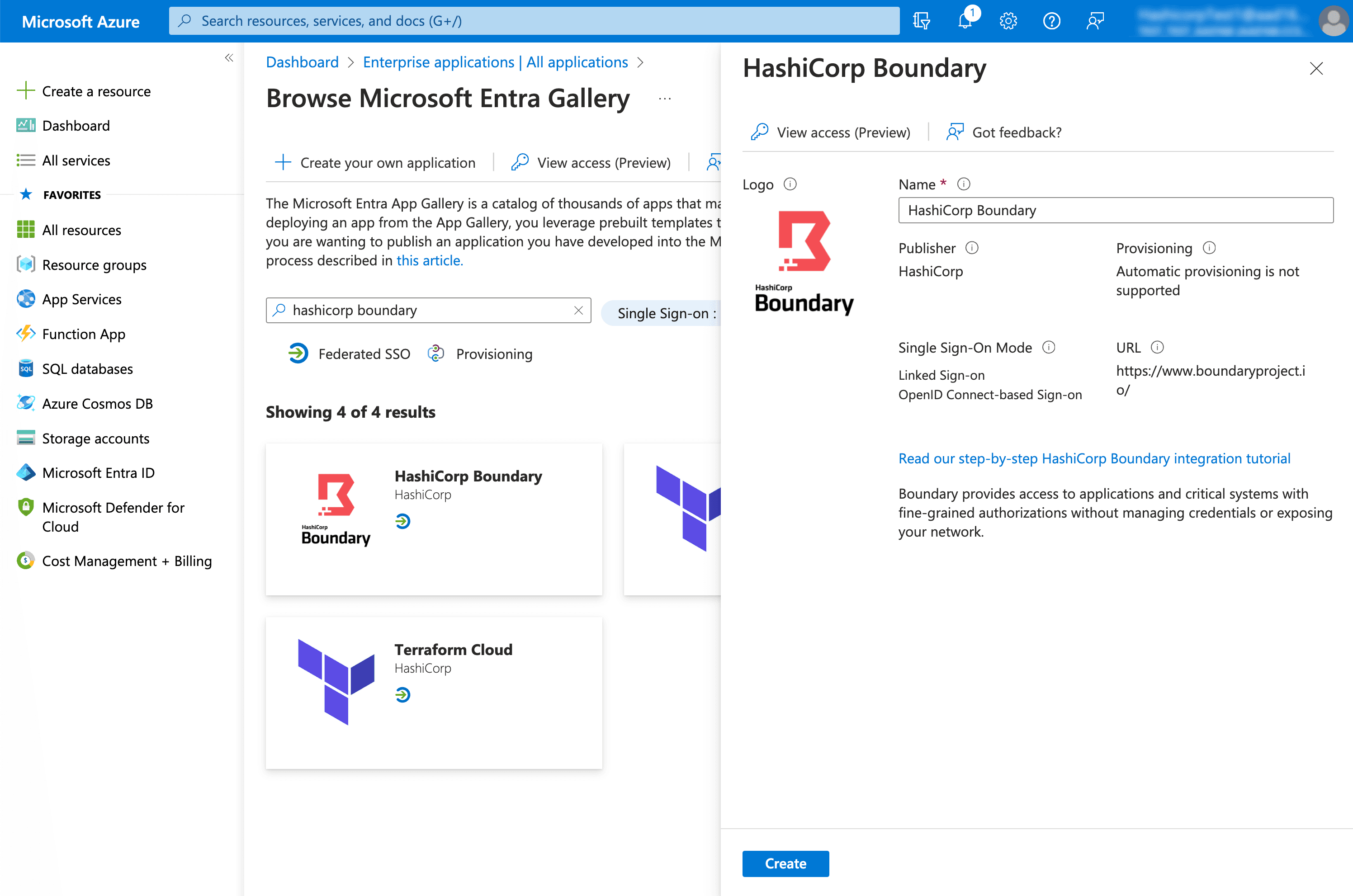Click Linked Sign-on text

(x=941, y=375)
